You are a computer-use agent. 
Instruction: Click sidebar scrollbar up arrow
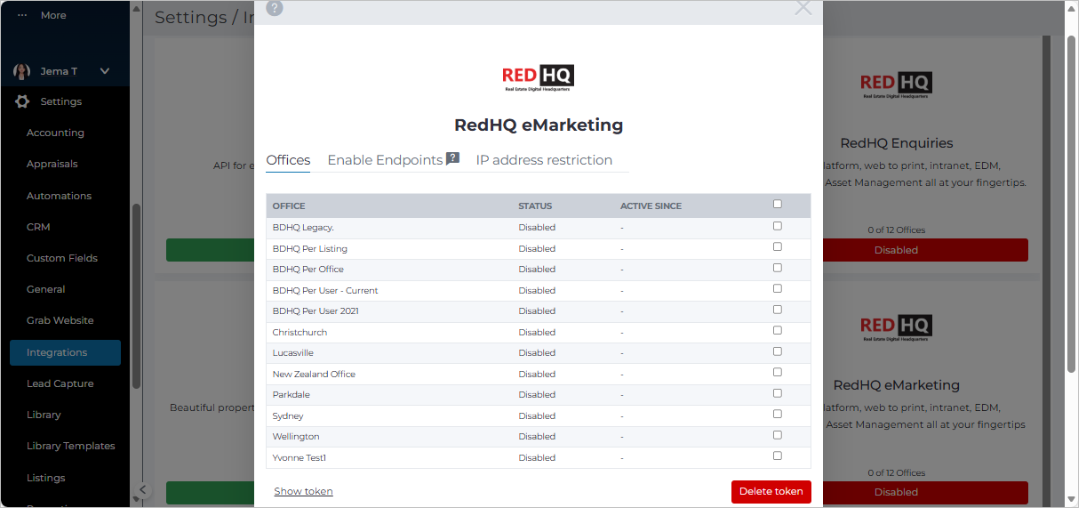[136, 8]
